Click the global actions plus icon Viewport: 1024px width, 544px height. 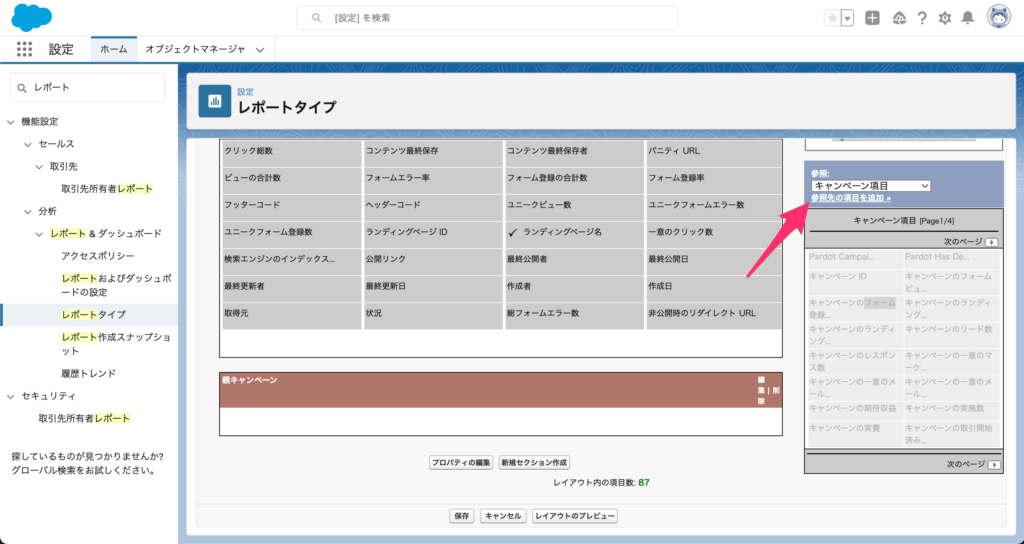tap(872, 18)
